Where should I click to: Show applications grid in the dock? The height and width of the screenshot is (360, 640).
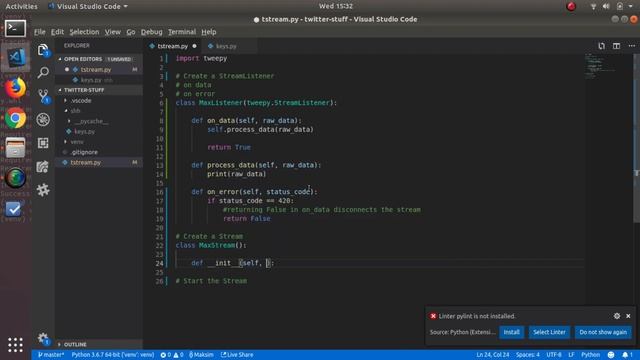[x=15, y=345]
